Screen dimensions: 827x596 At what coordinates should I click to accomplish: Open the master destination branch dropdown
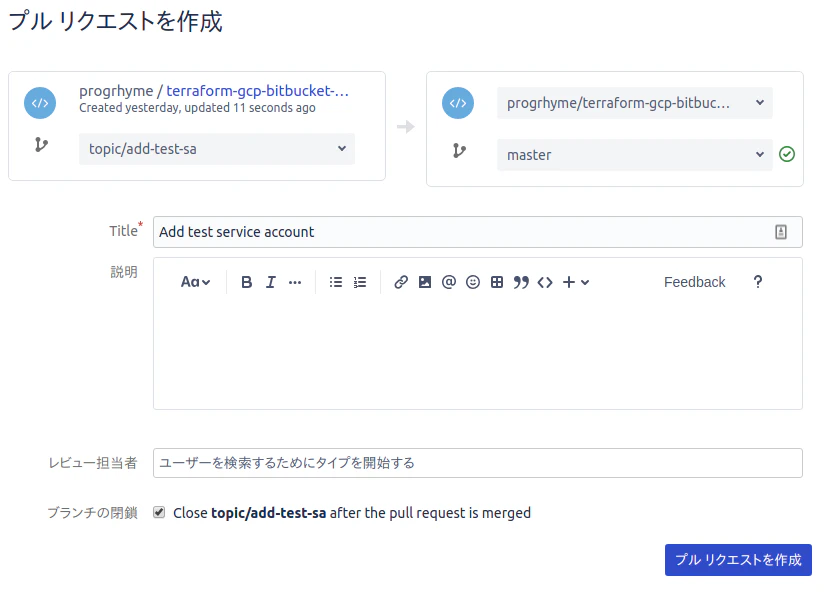tap(634, 155)
